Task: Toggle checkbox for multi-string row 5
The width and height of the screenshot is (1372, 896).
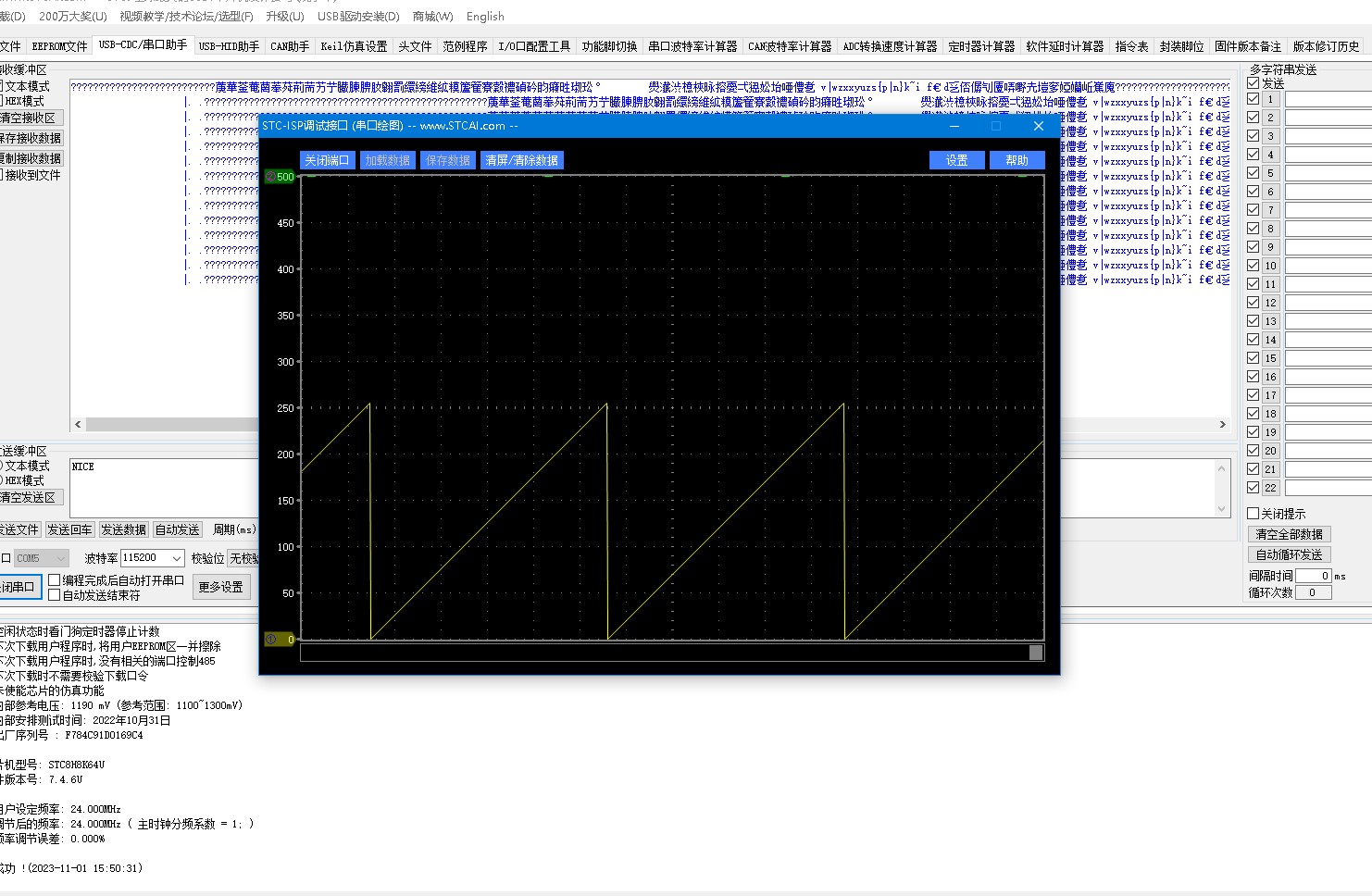Action: coord(1254,172)
